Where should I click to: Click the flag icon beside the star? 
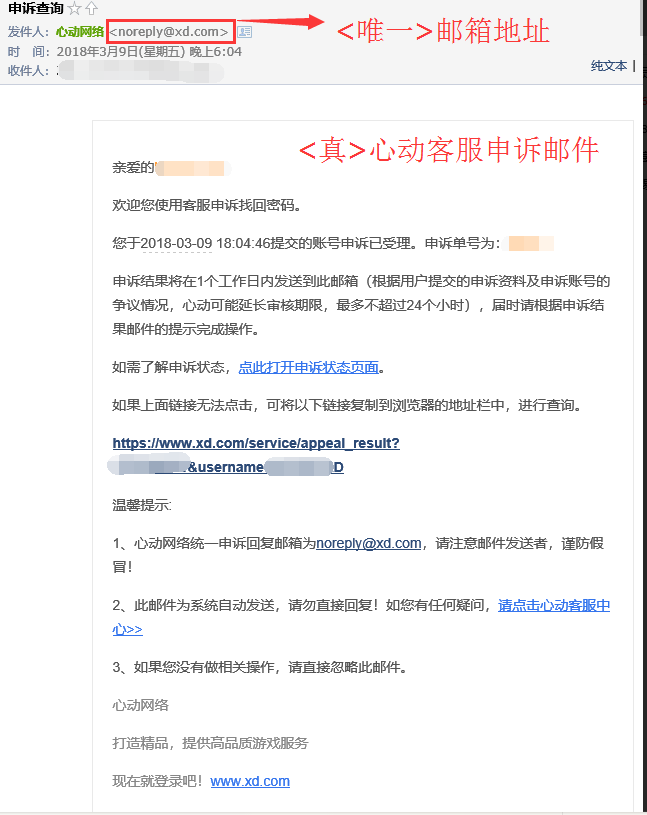(91, 9)
